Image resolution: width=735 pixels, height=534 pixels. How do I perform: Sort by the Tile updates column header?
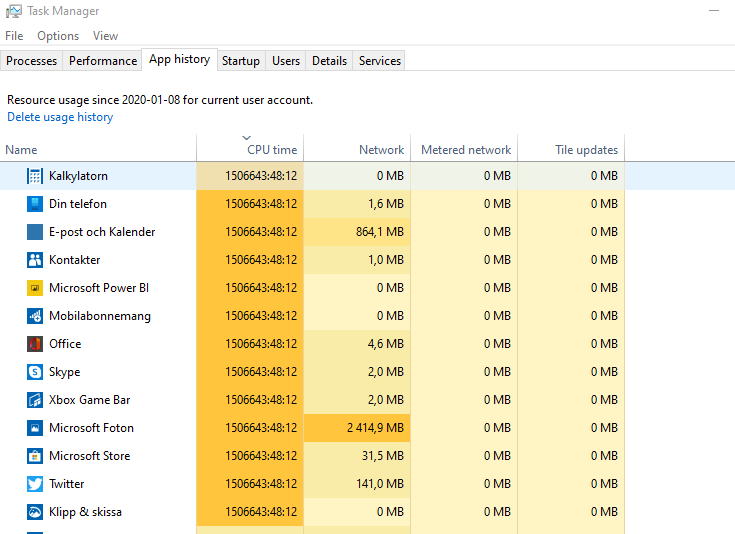pyautogui.click(x=571, y=150)
